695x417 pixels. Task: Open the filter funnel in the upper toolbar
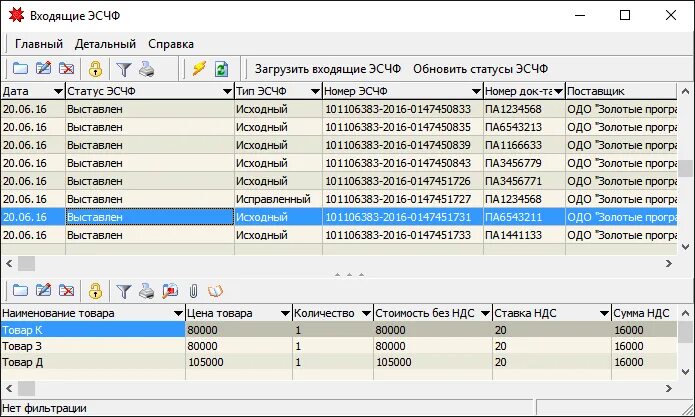click(124, 69)
